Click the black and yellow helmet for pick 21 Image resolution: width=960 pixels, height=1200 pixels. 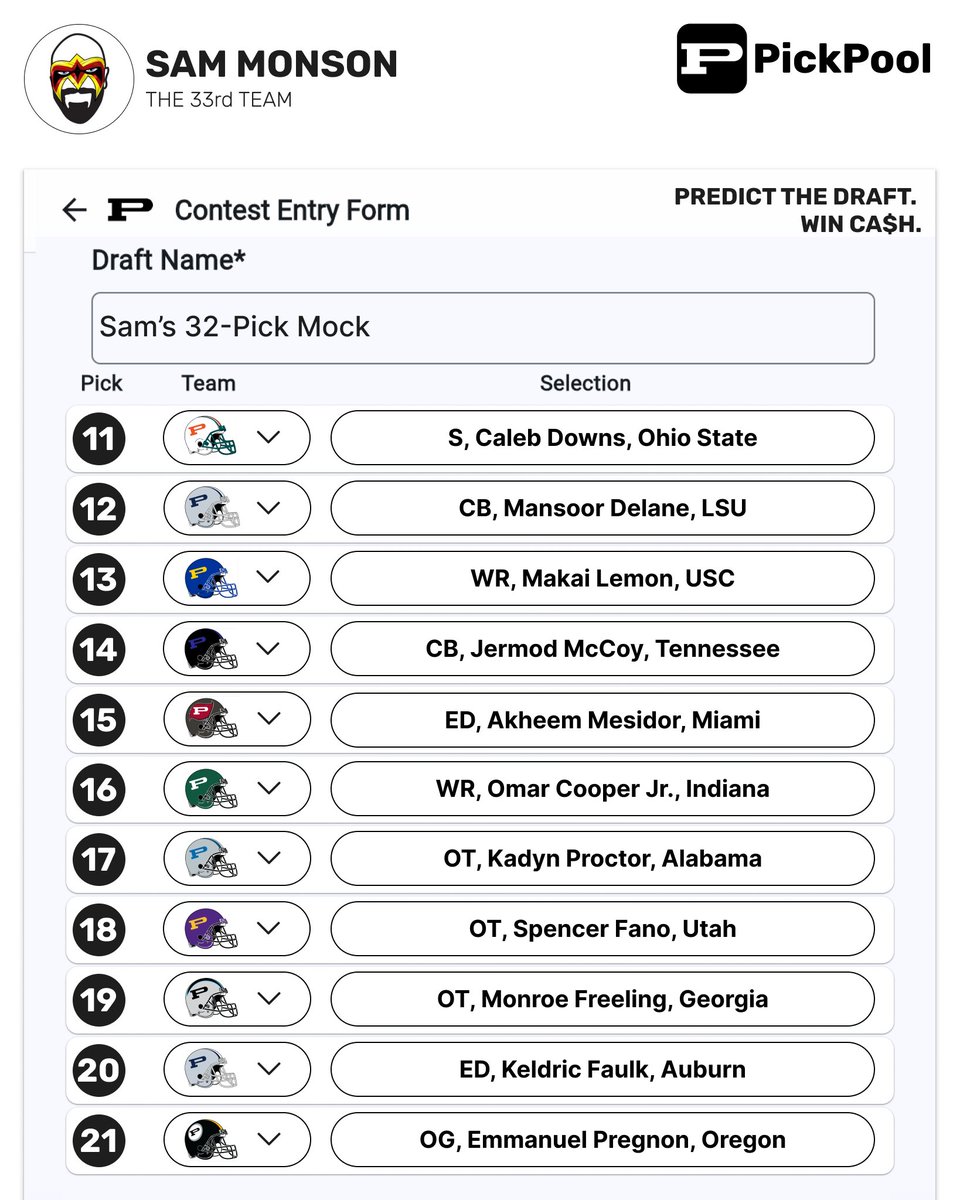[x=212, y=1140]
